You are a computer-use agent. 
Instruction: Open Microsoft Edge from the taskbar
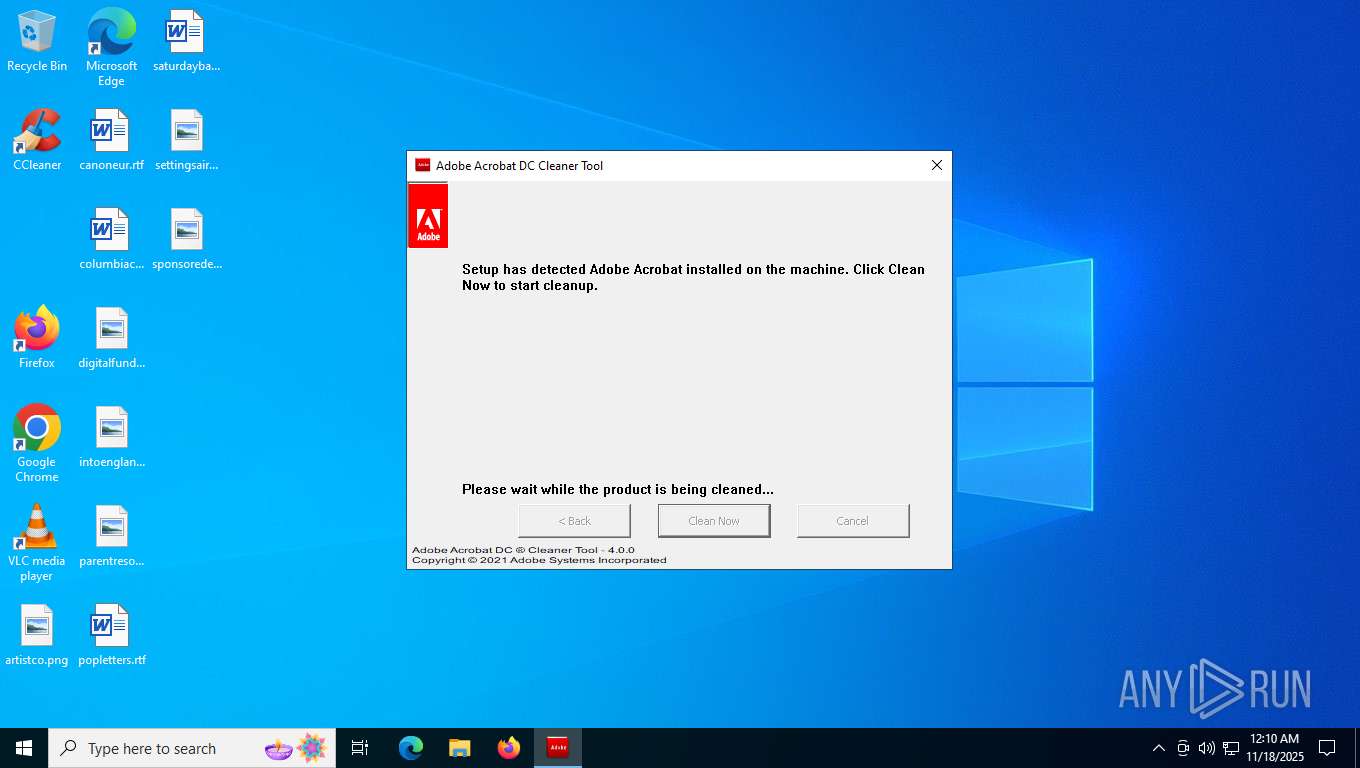[x=411, y=748]
